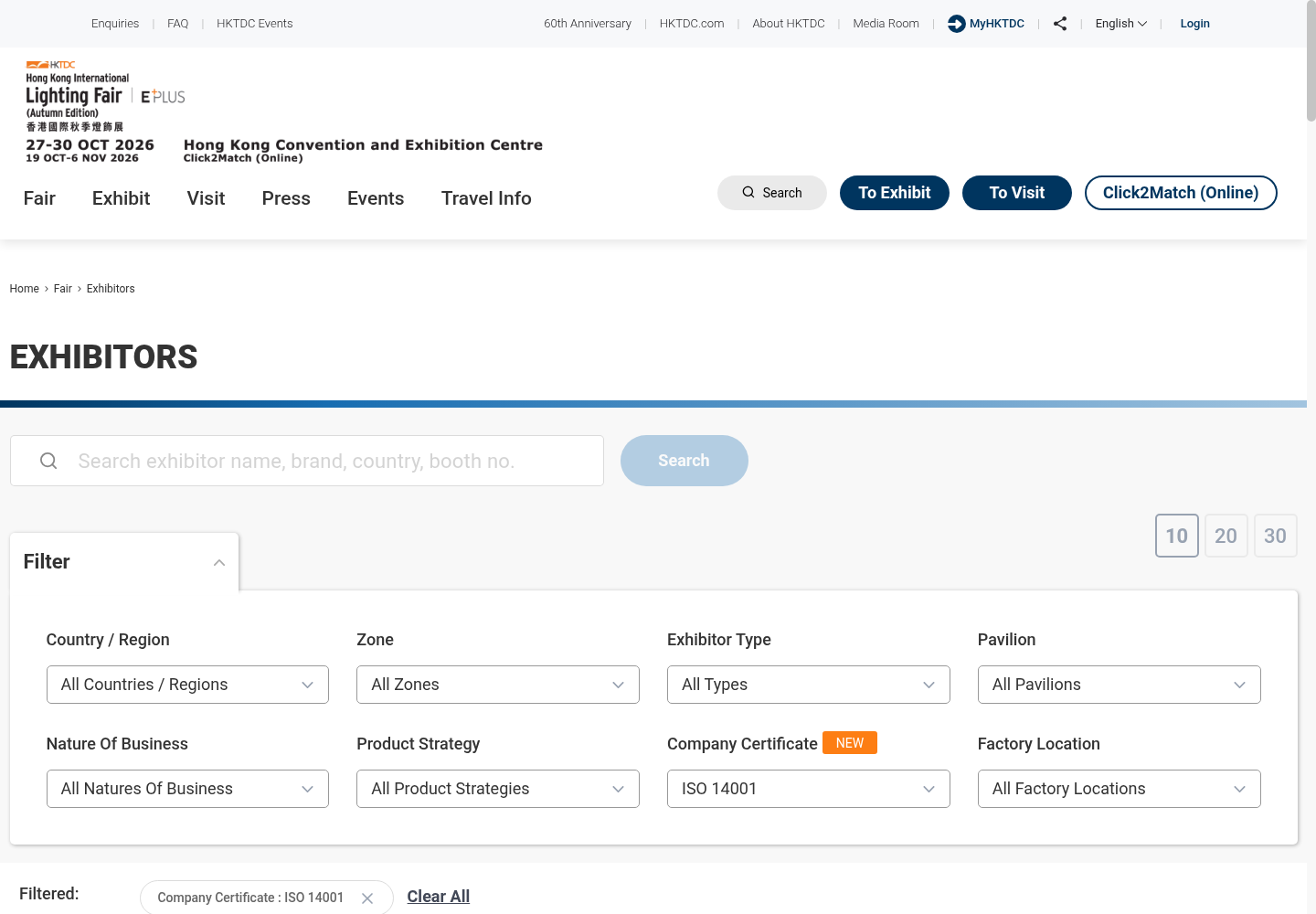Click the Clear All link

(439, 897)
